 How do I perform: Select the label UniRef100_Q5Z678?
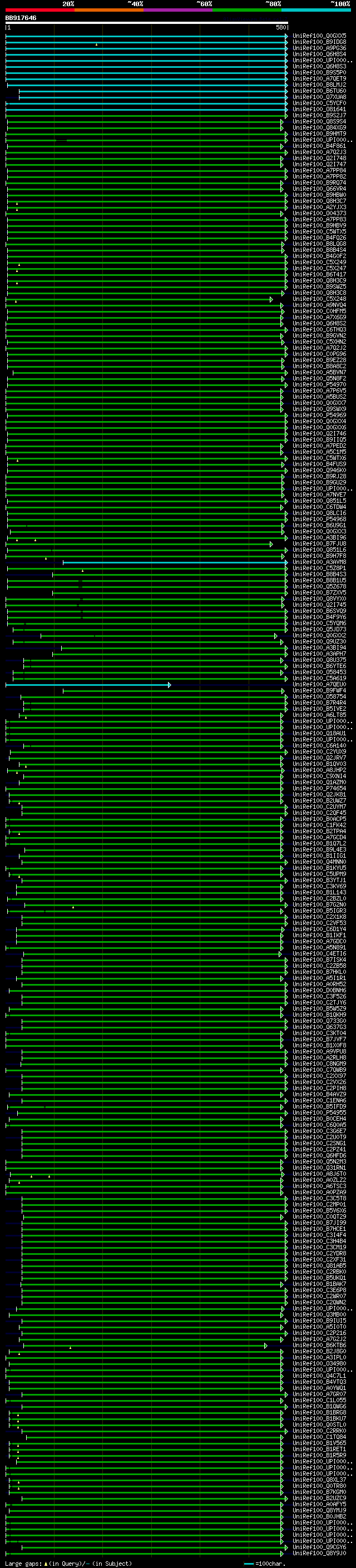point(319,587)
